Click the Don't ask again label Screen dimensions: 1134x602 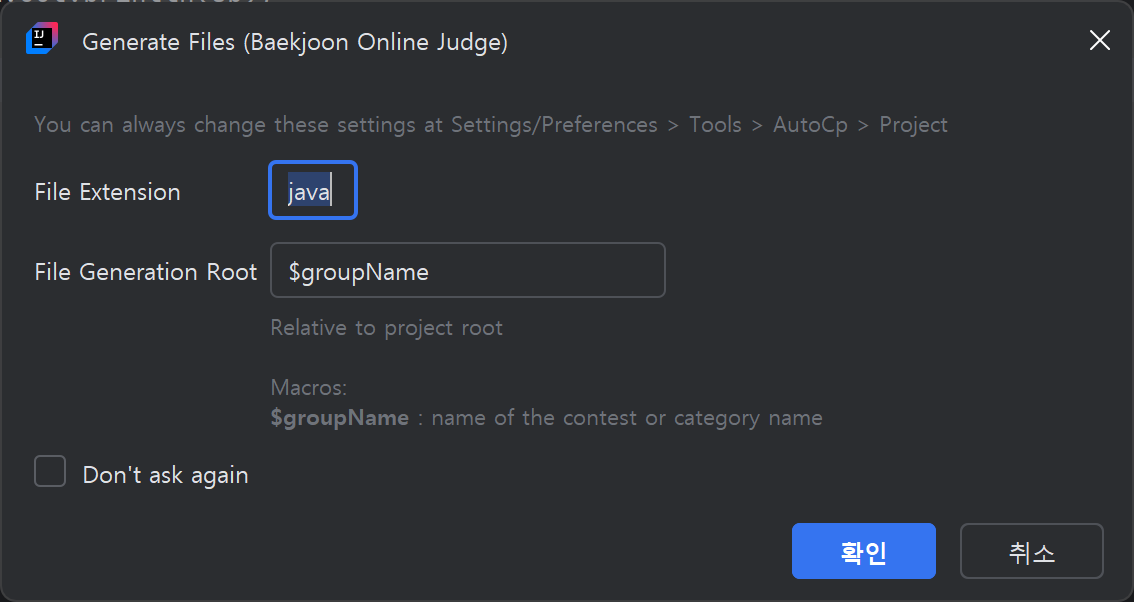point(166,475)
